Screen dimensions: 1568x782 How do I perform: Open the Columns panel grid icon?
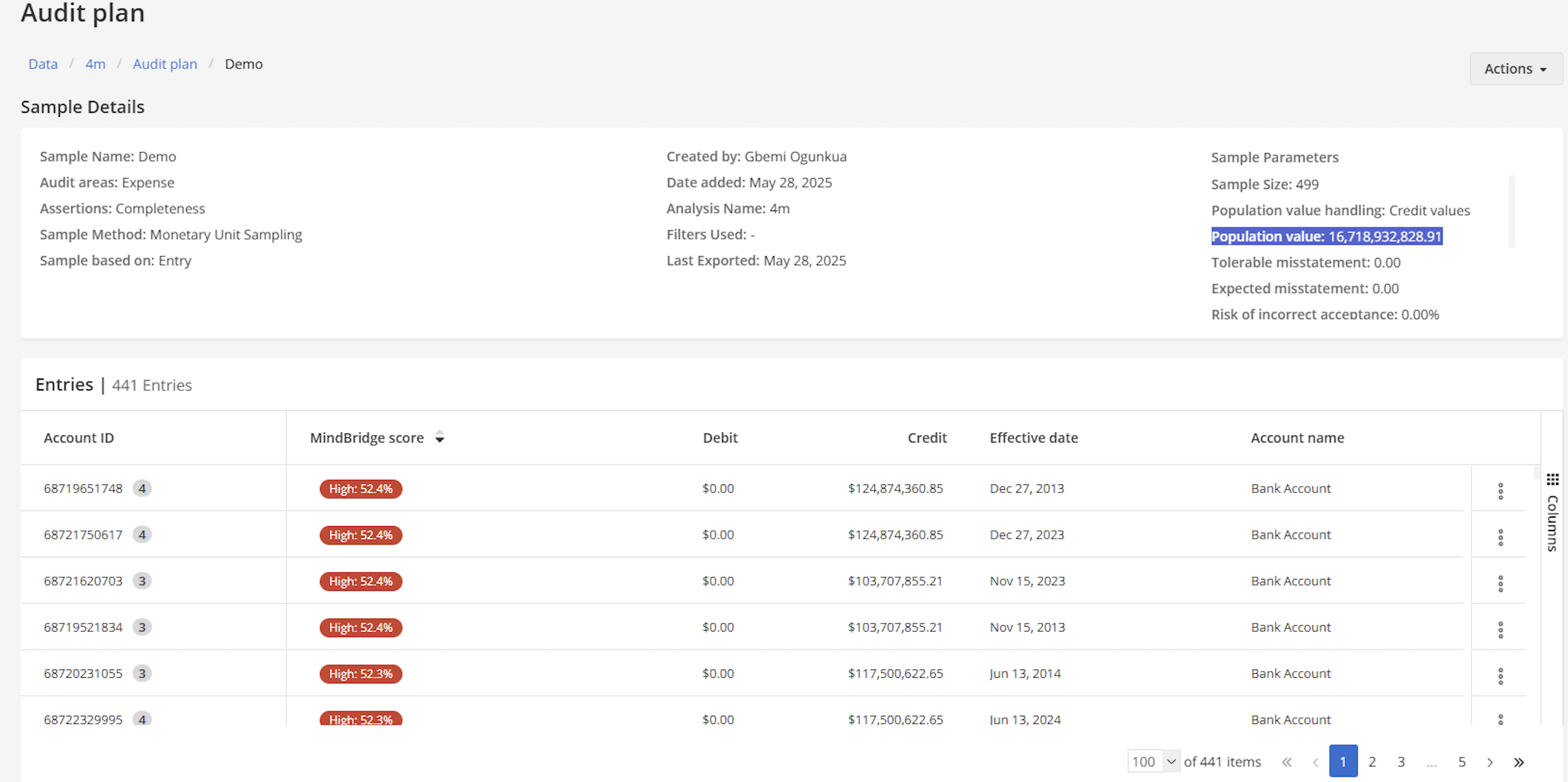[x=1553, y=479]
